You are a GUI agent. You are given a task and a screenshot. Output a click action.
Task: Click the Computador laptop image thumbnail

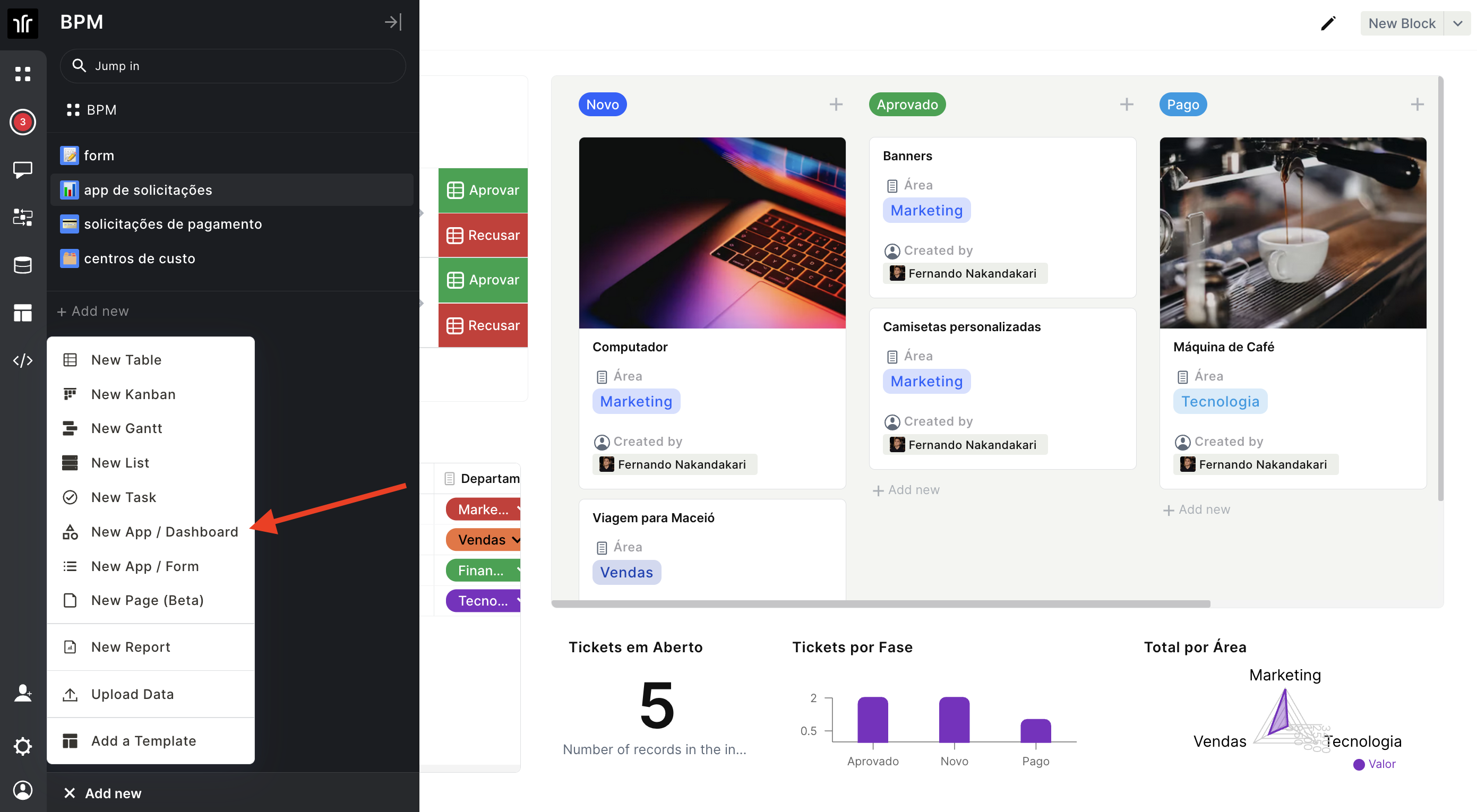(x=711, y=232)
